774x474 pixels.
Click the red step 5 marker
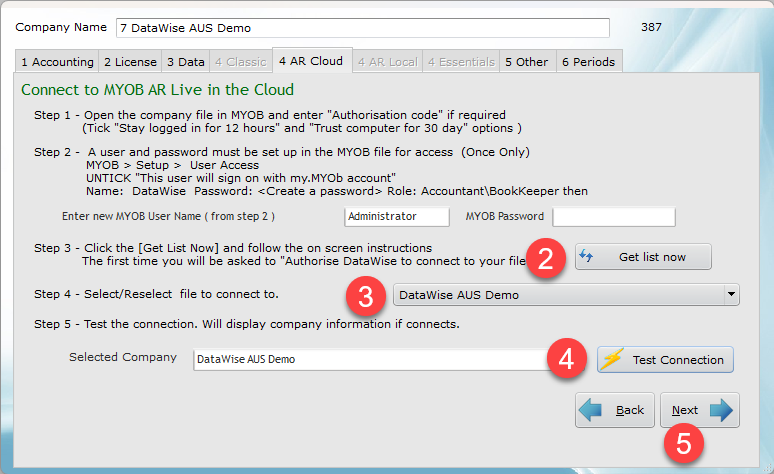pyautogui.click(x=683, y=443)
